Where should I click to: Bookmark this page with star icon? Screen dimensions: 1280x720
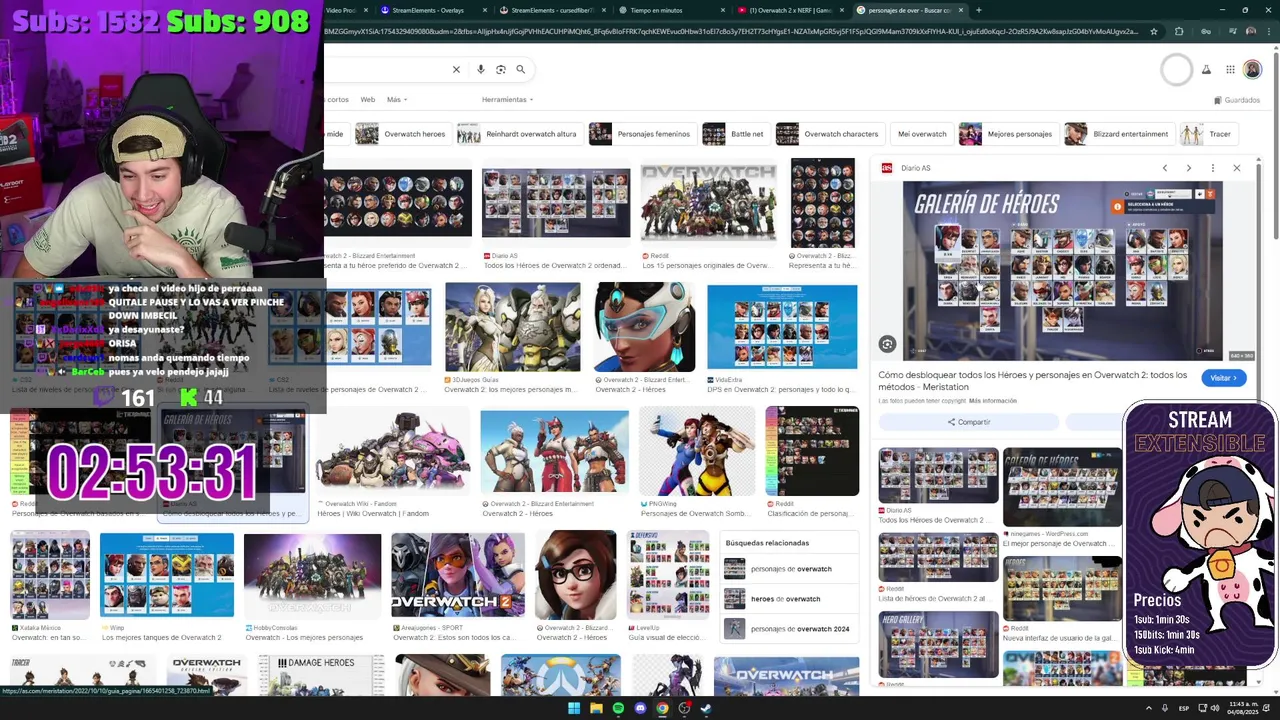click(1154, 31)
